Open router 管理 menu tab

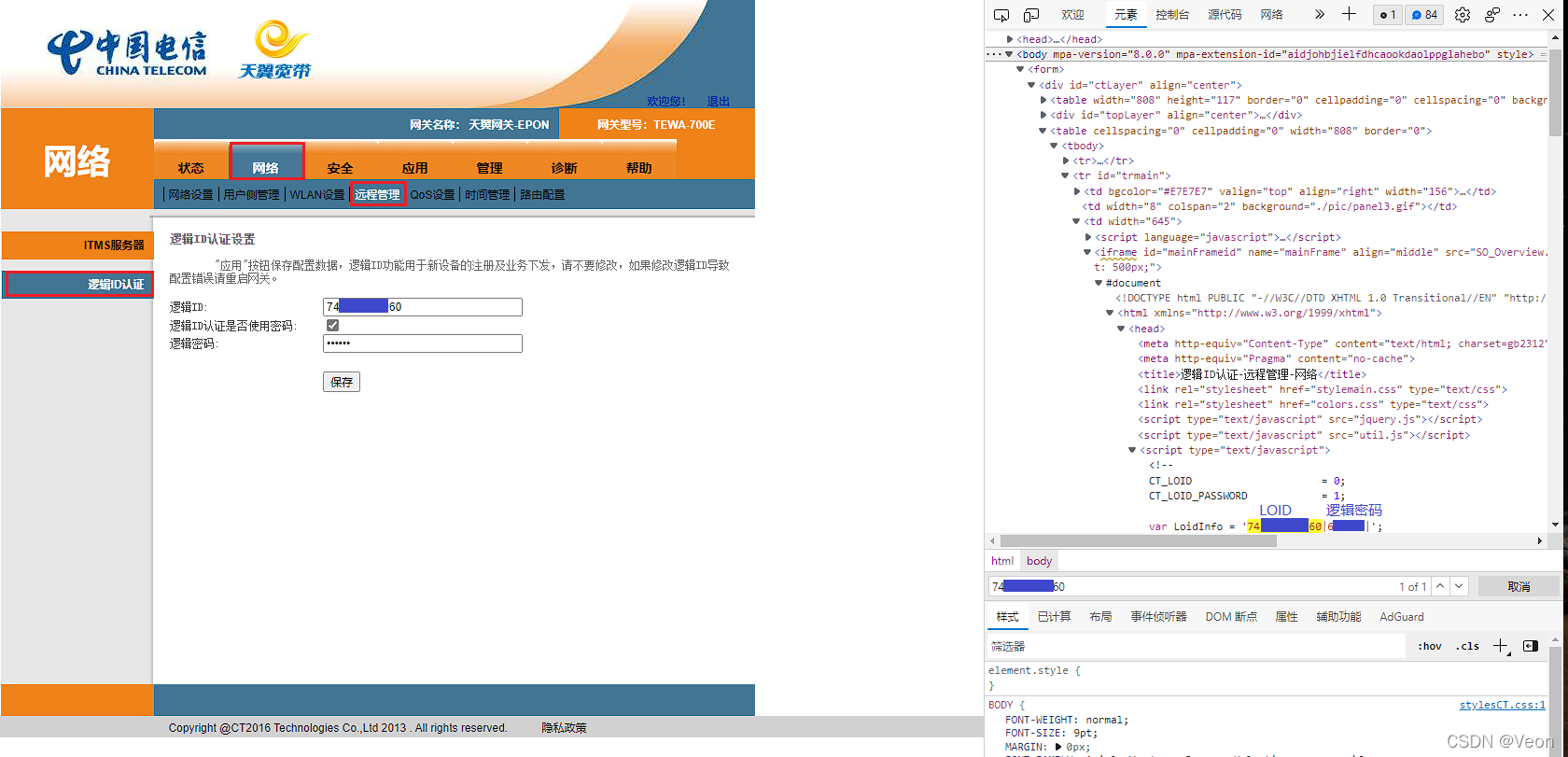click(x=490, y=168)
